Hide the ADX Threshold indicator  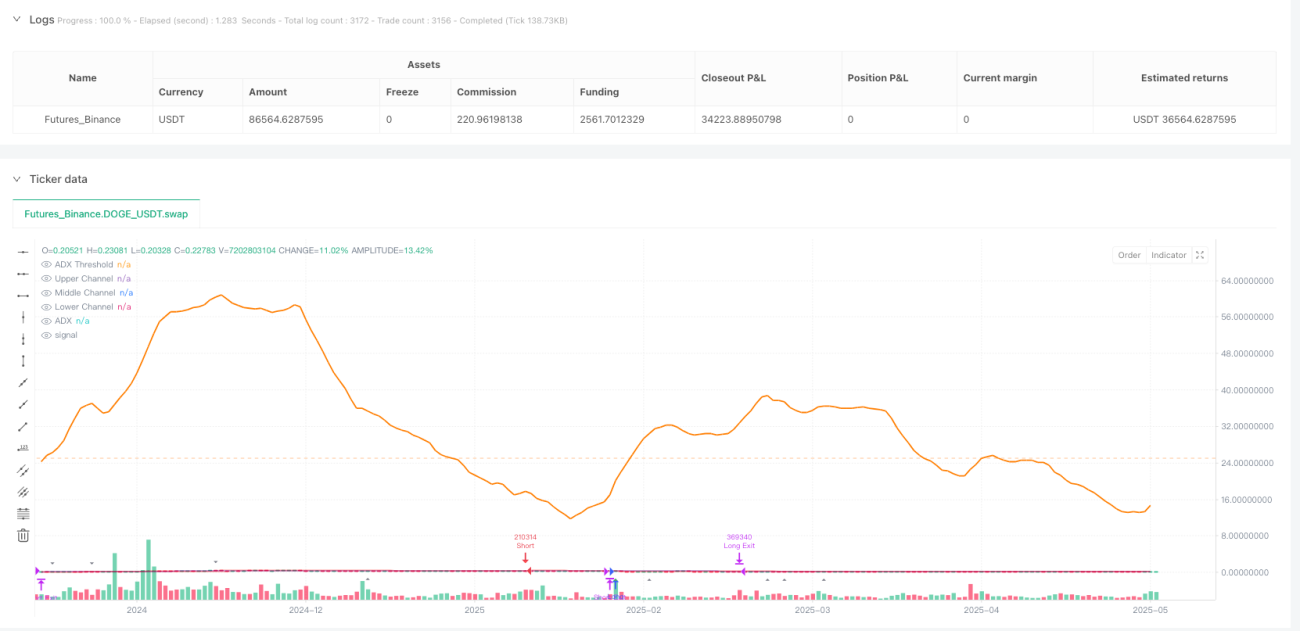[x=46, y=264]
